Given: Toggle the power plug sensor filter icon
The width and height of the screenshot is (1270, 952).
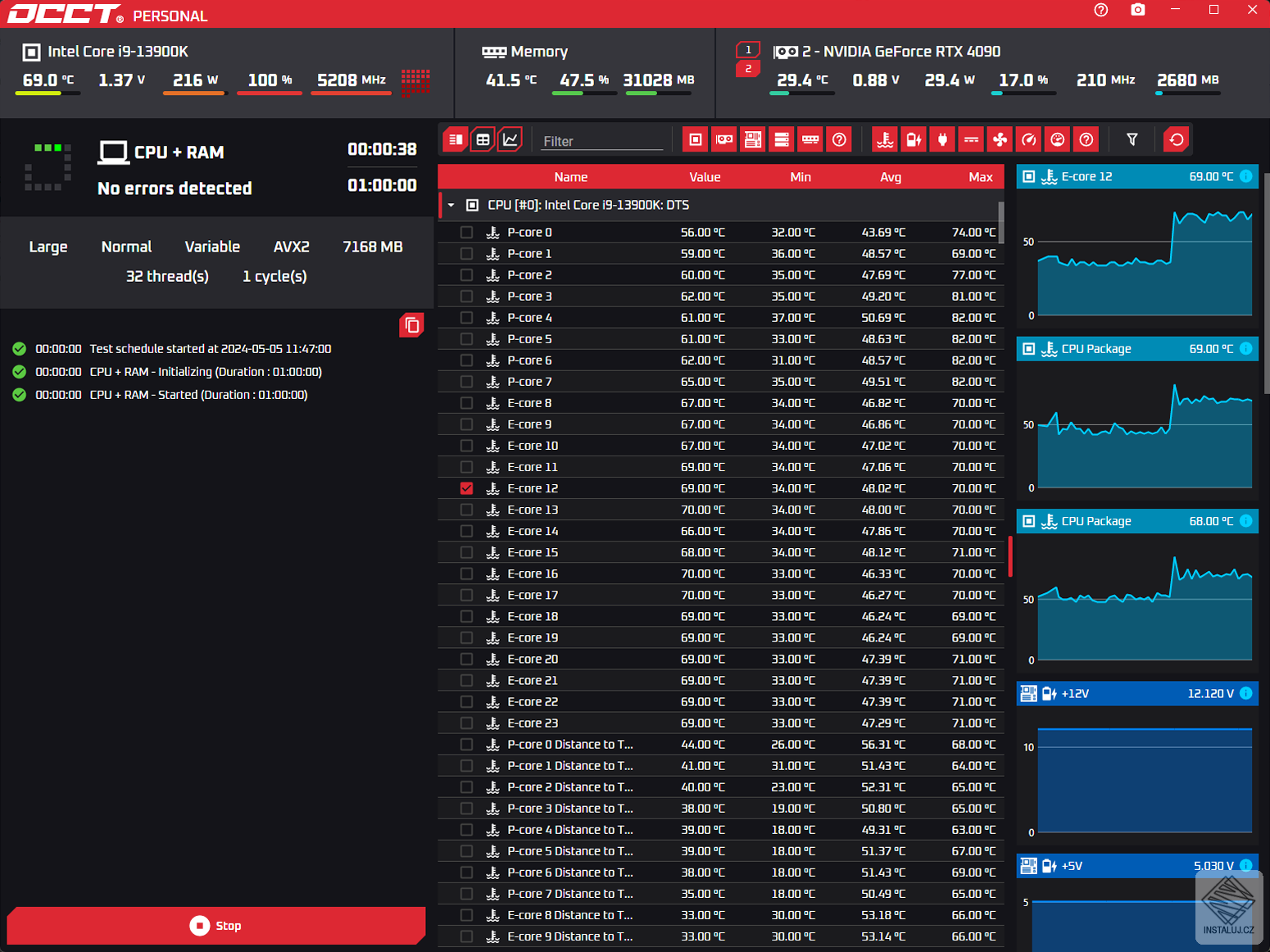Looking at the screenshot, I should click(x=942, y=139).
